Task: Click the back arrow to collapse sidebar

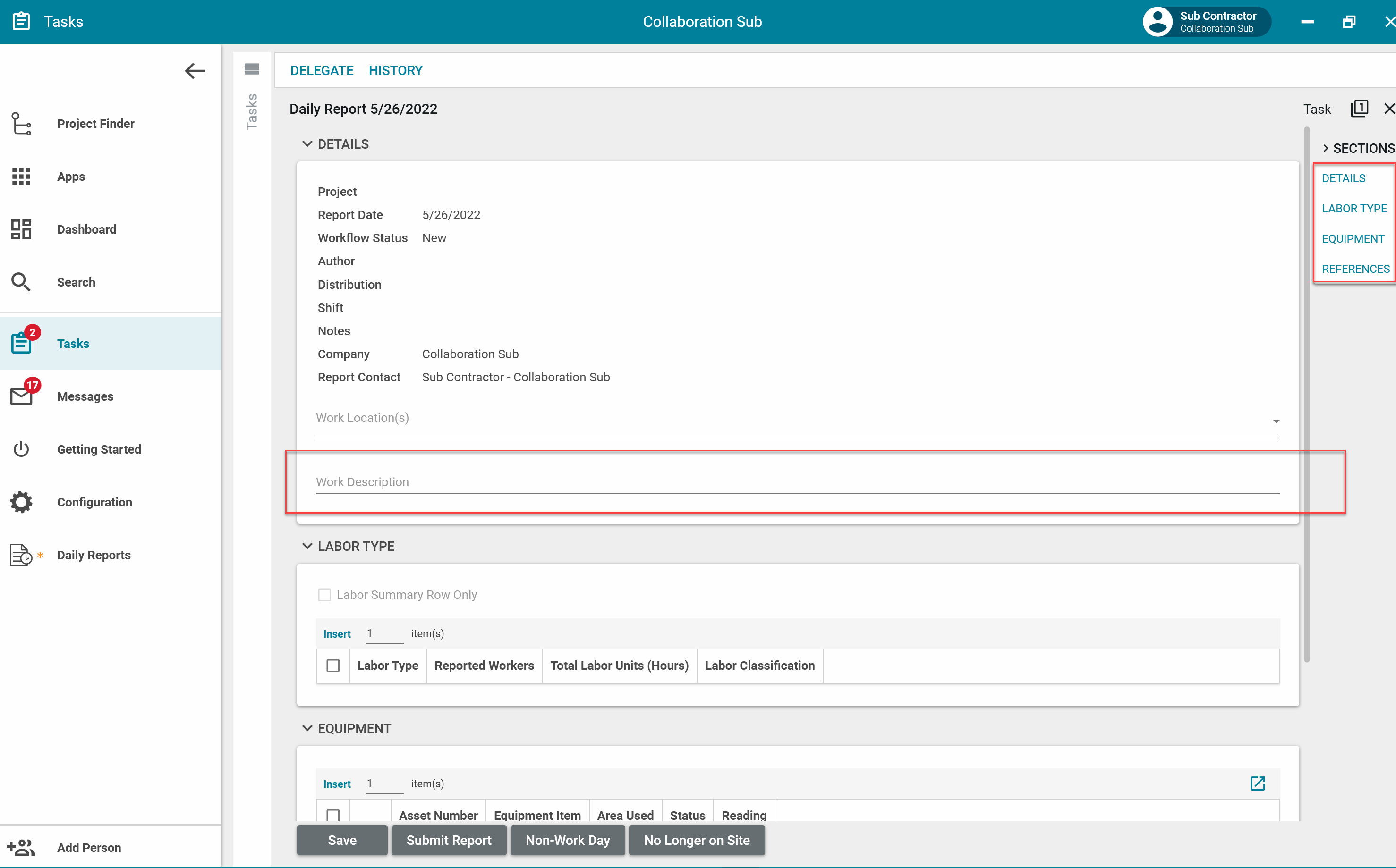Action: (195, 71)
